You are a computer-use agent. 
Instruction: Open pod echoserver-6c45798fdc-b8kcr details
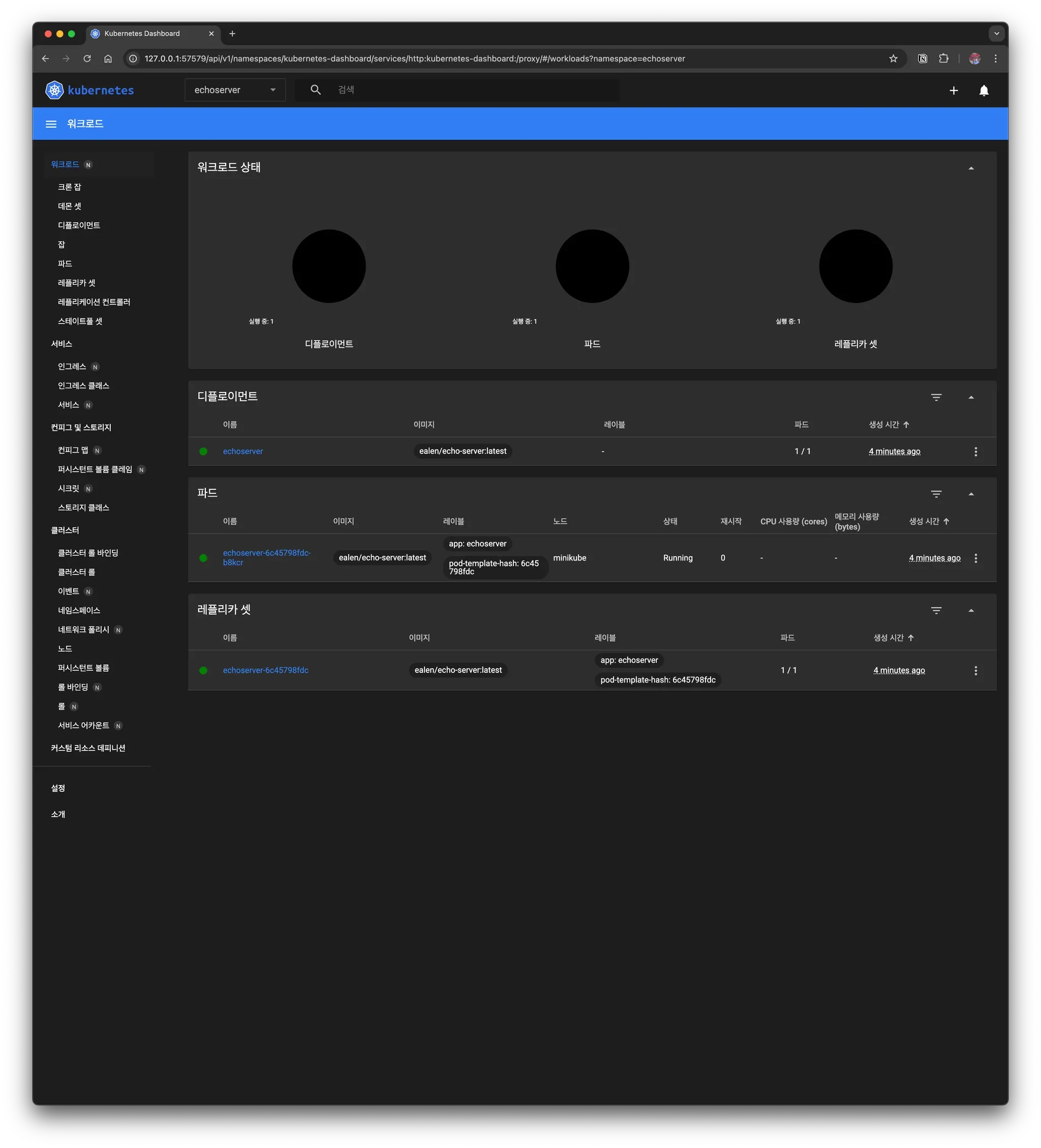266,557
